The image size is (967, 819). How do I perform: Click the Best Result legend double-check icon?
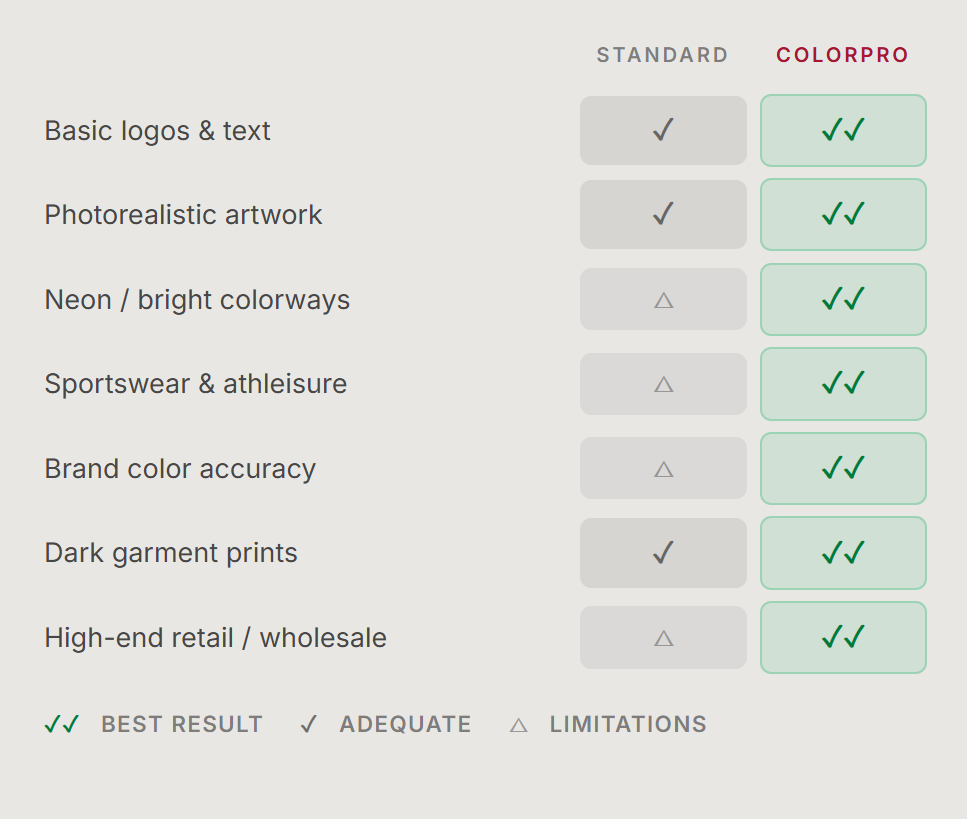point(62,725)
